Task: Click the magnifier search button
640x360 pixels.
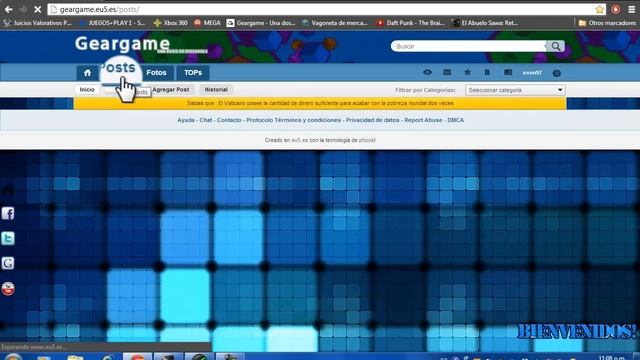Action: coord(556,46)
